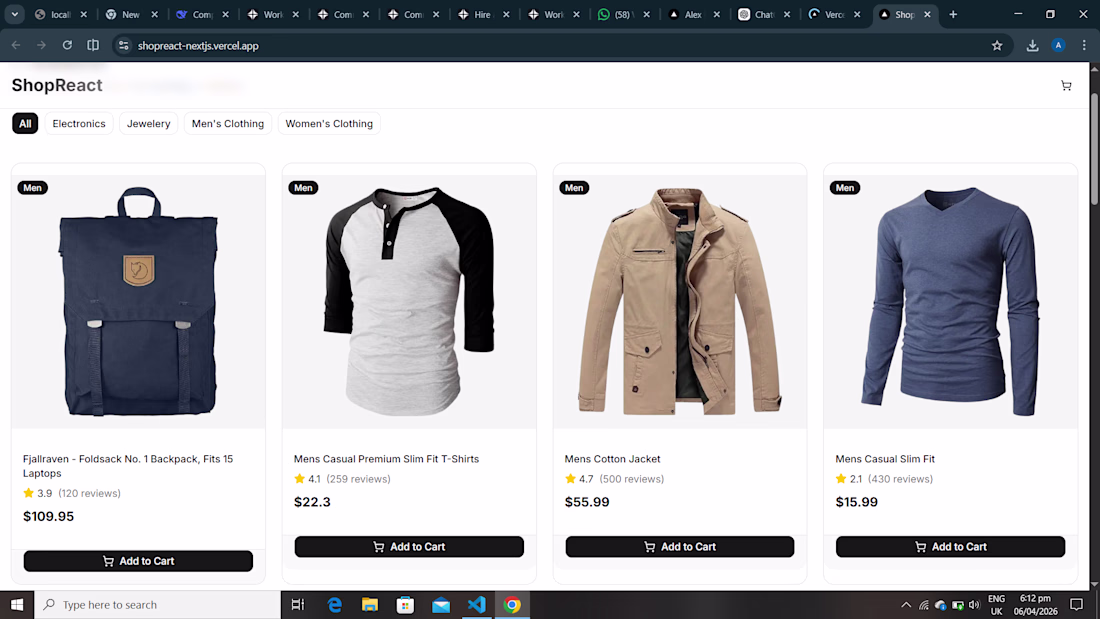Filter products by Women's Clothing

(x=329, y=124)
